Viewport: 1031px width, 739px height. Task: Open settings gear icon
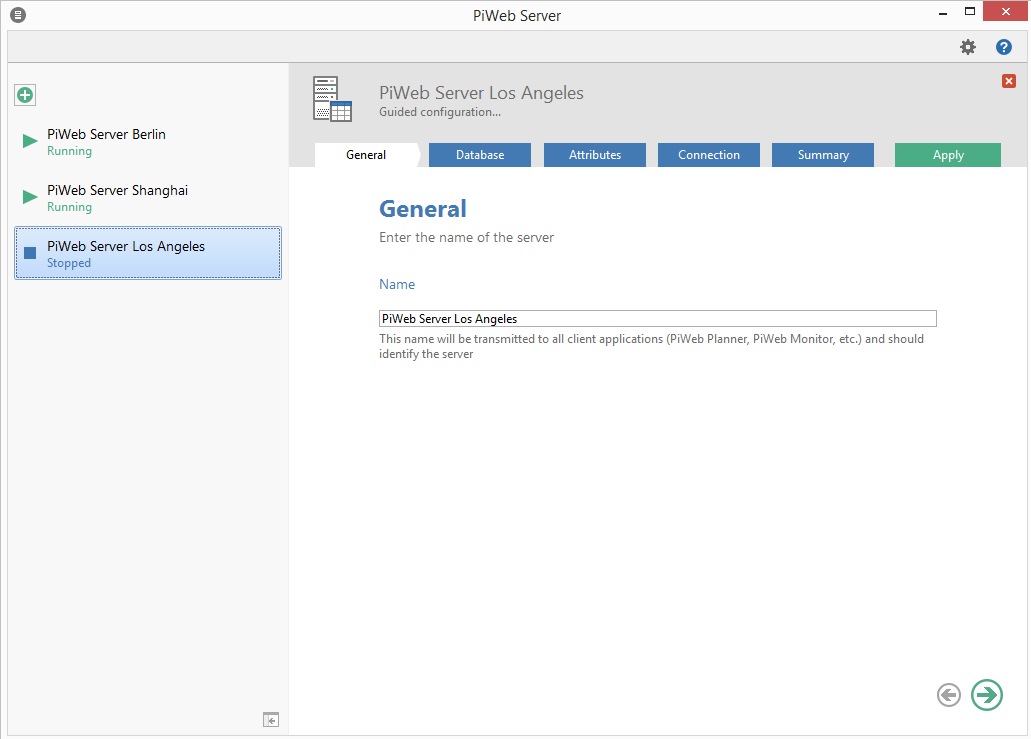[968, 47]
